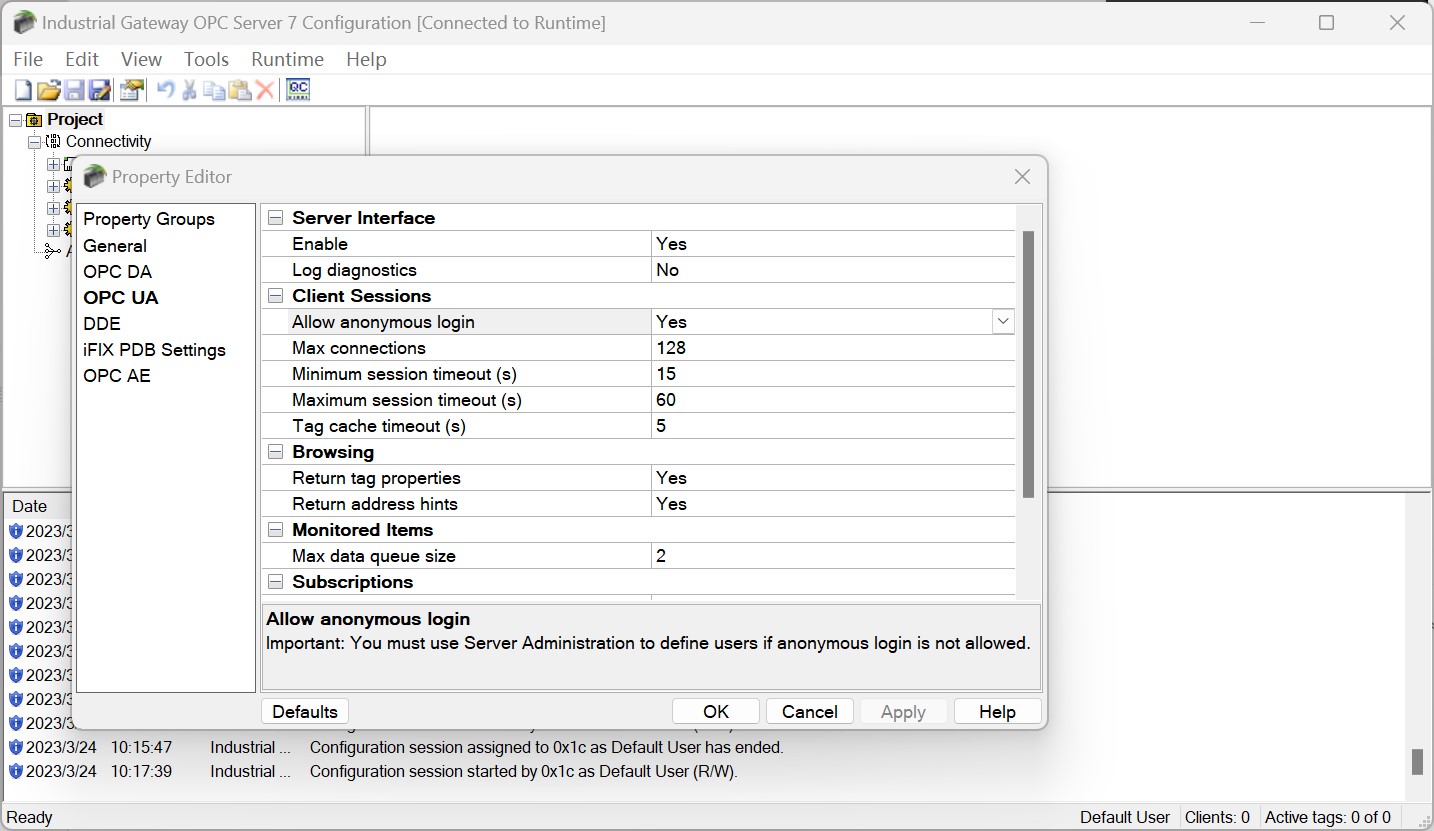
Task: Click the Connectivity node icon
Action: click(53, 142)
